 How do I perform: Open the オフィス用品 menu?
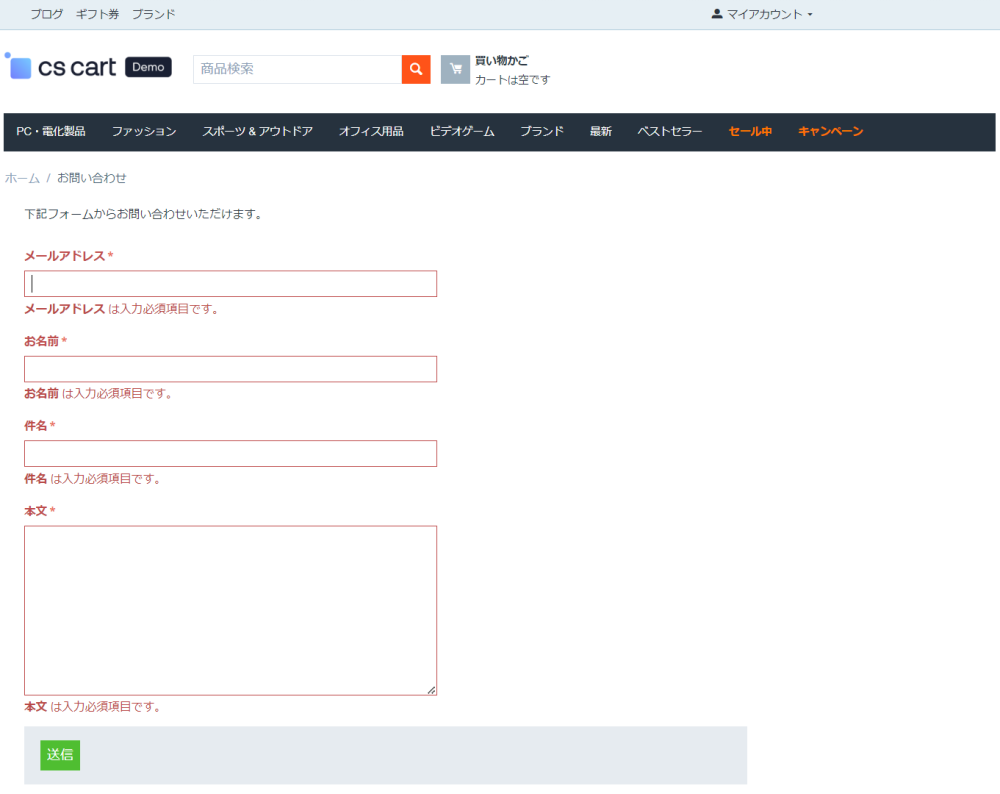coord(371,131)
